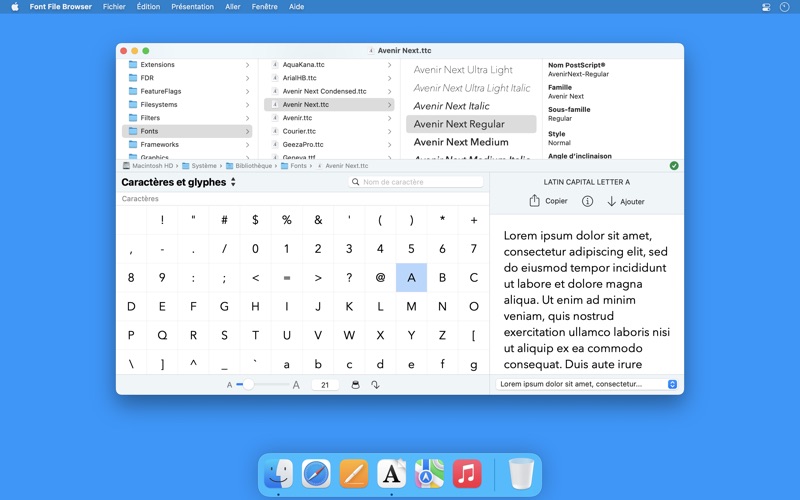Select the @ glyph cell
The image size is (800, 500).
(x=380, y=278)
